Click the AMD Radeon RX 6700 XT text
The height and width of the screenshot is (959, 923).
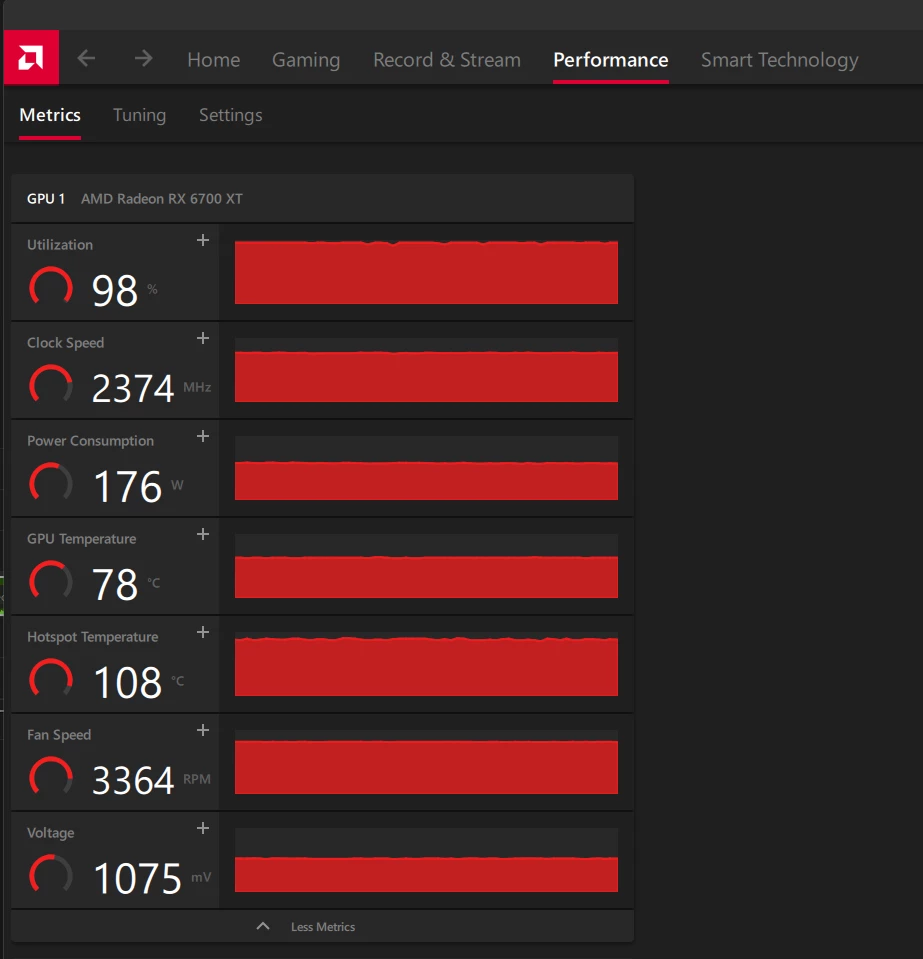162,199
